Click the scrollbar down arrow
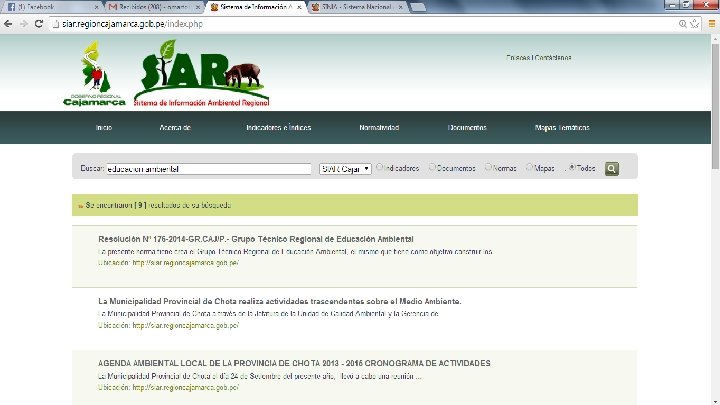This screenshot has width=720, height=405. point(715,401)
